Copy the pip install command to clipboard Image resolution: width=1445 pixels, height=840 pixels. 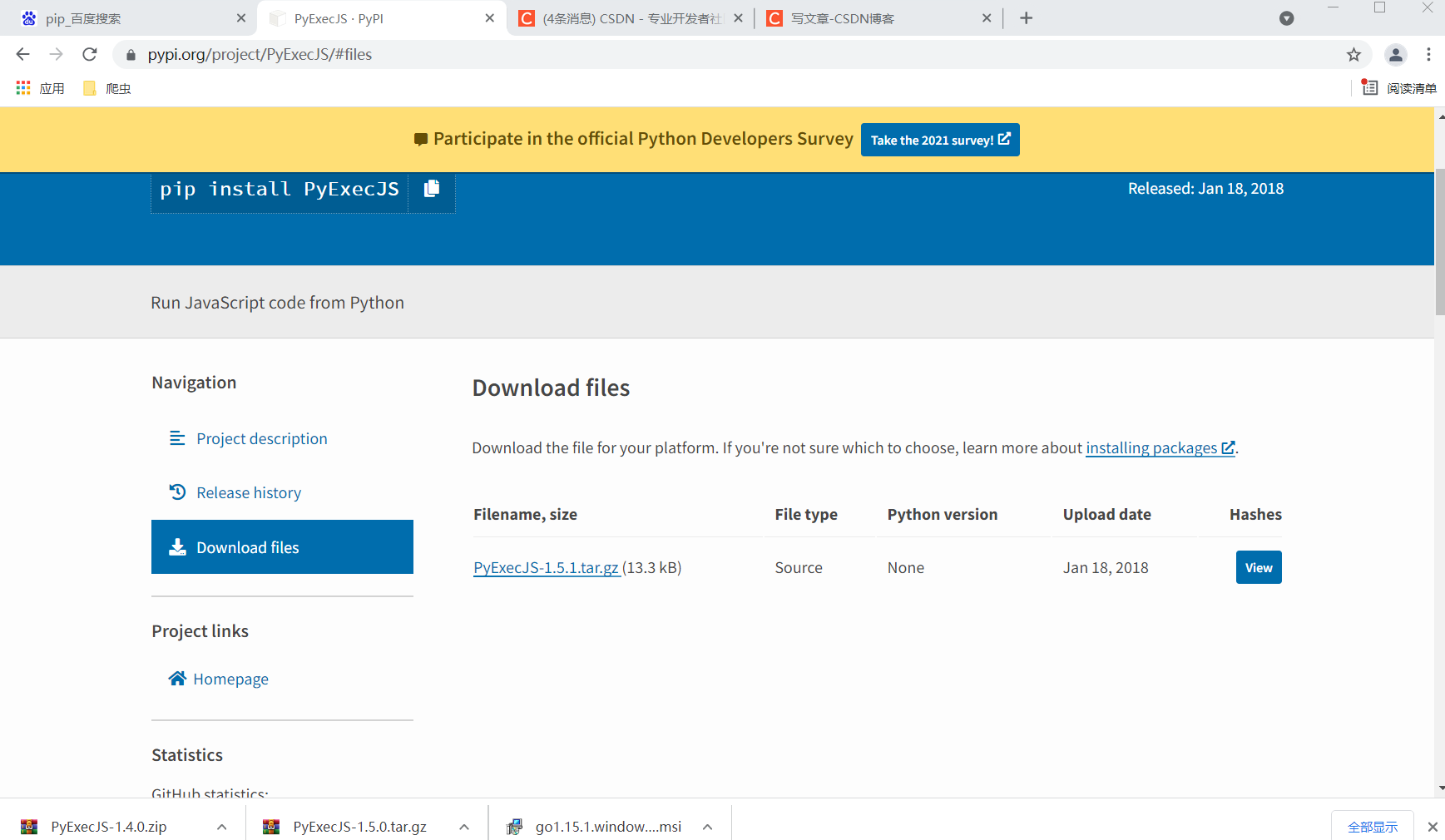(432, 189)
